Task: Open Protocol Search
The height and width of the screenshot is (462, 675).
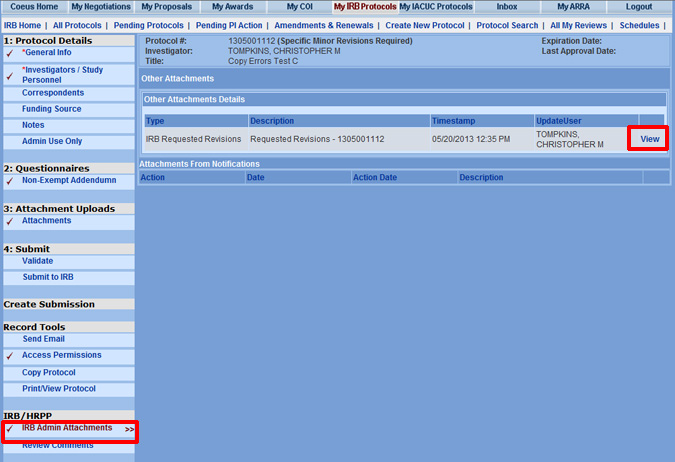Action: coord(507,25)
